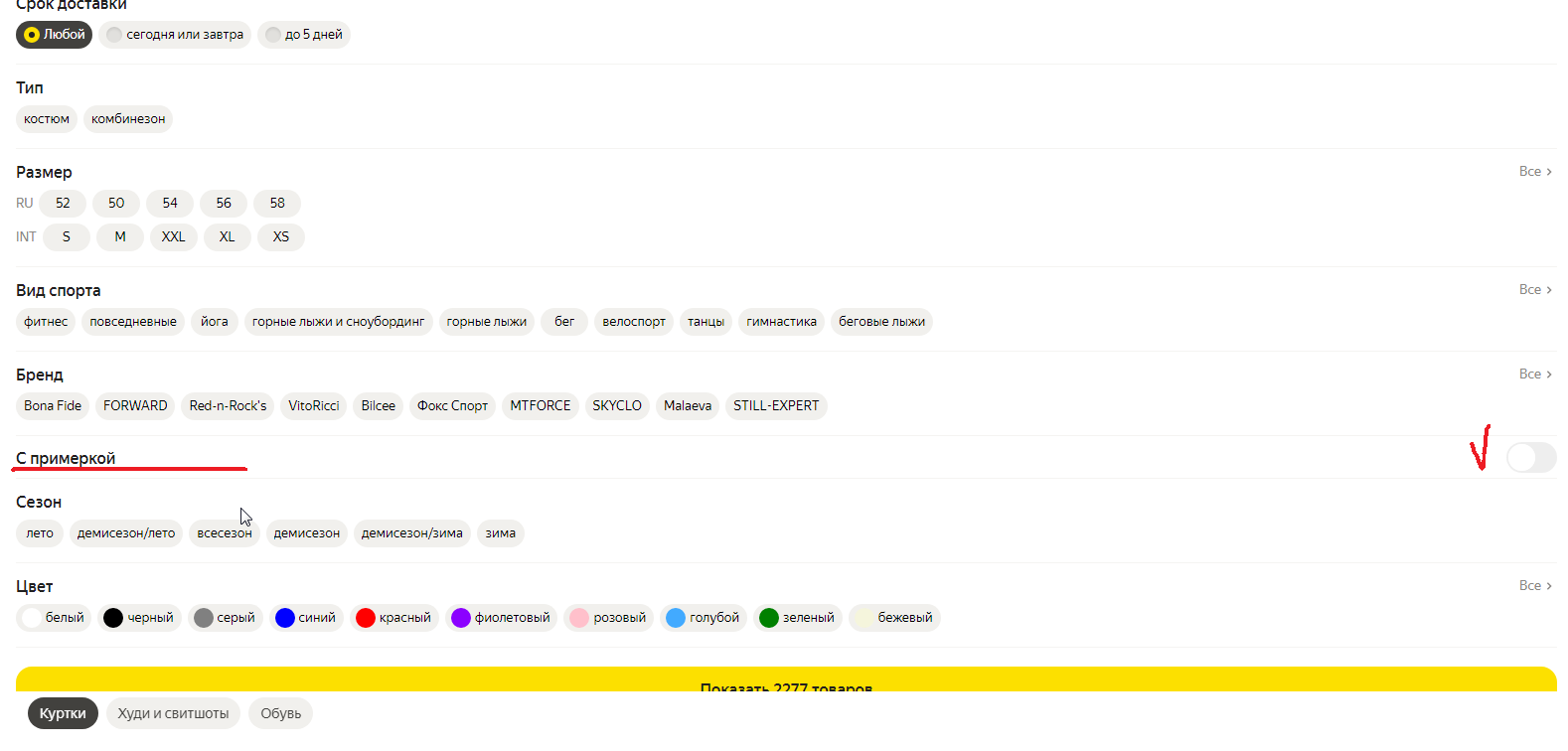Viewport: 1568px width, 751px height.
Task: Select the красный color swatch
Action: coord(394,618)
